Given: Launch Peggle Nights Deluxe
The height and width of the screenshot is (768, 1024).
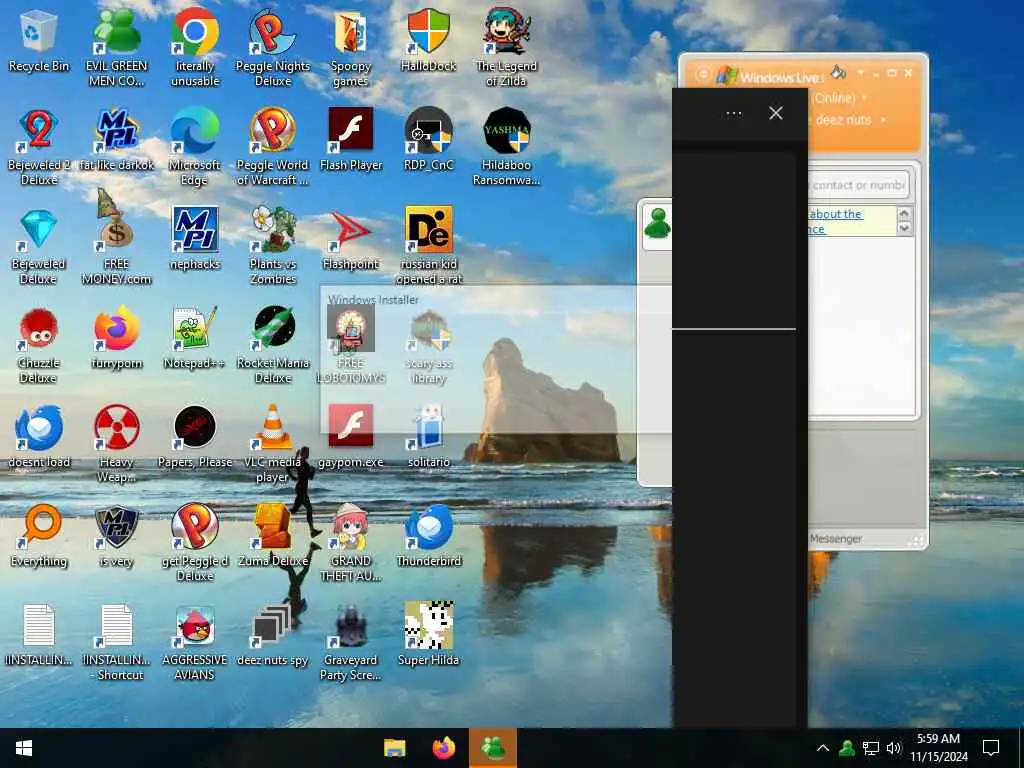Looking at the screenshot, I should [x=273, y=46].
